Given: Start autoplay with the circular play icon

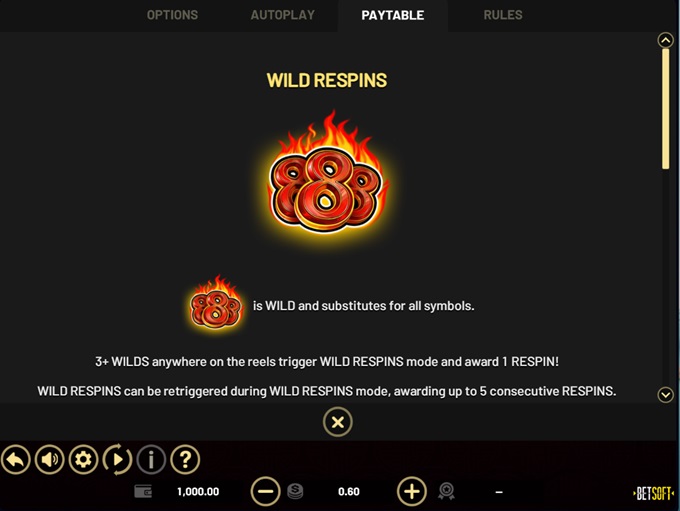Looking at the screenshot, I should 117,459.
